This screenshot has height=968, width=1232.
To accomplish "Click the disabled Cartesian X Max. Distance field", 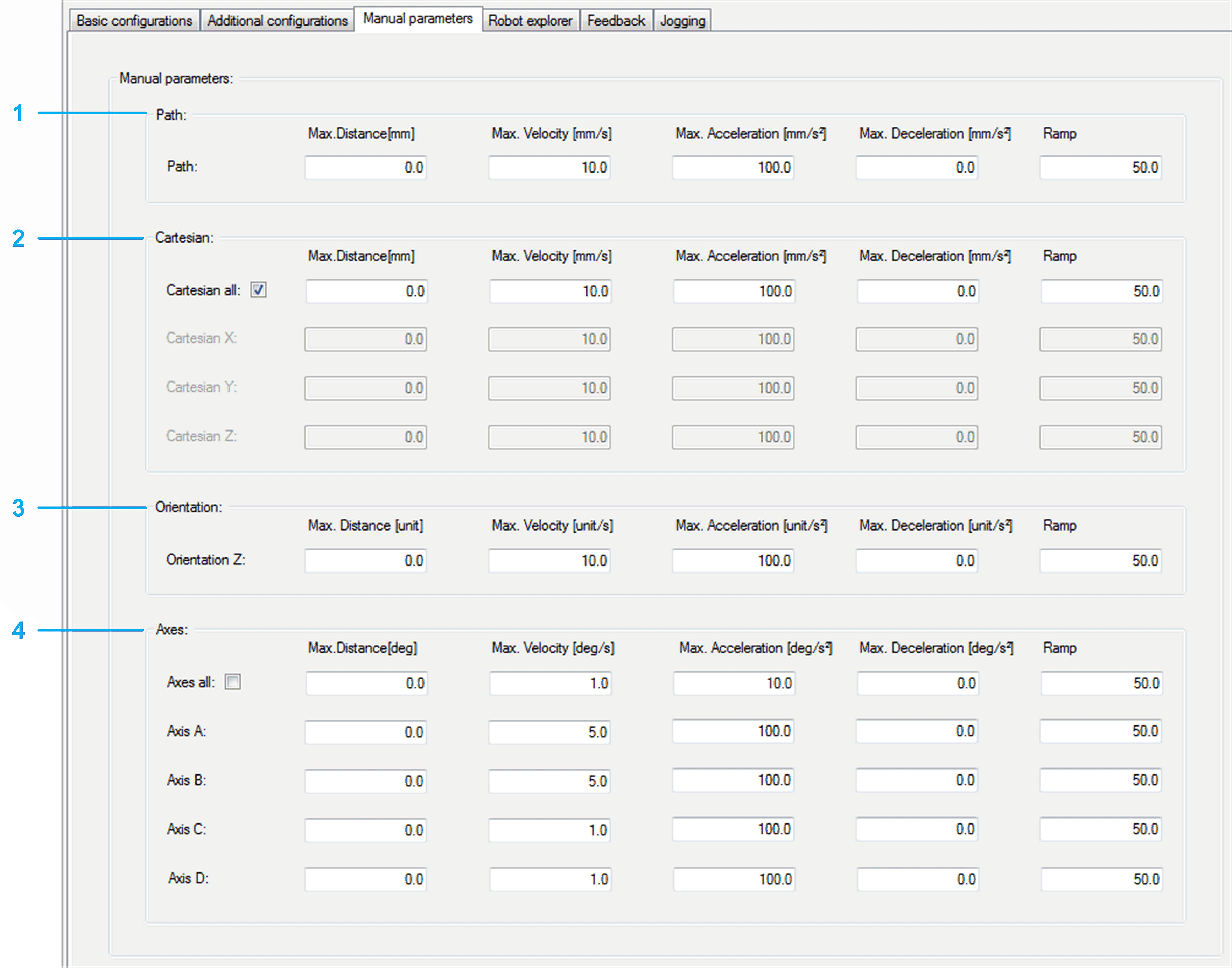I will [x=365, y=339].
